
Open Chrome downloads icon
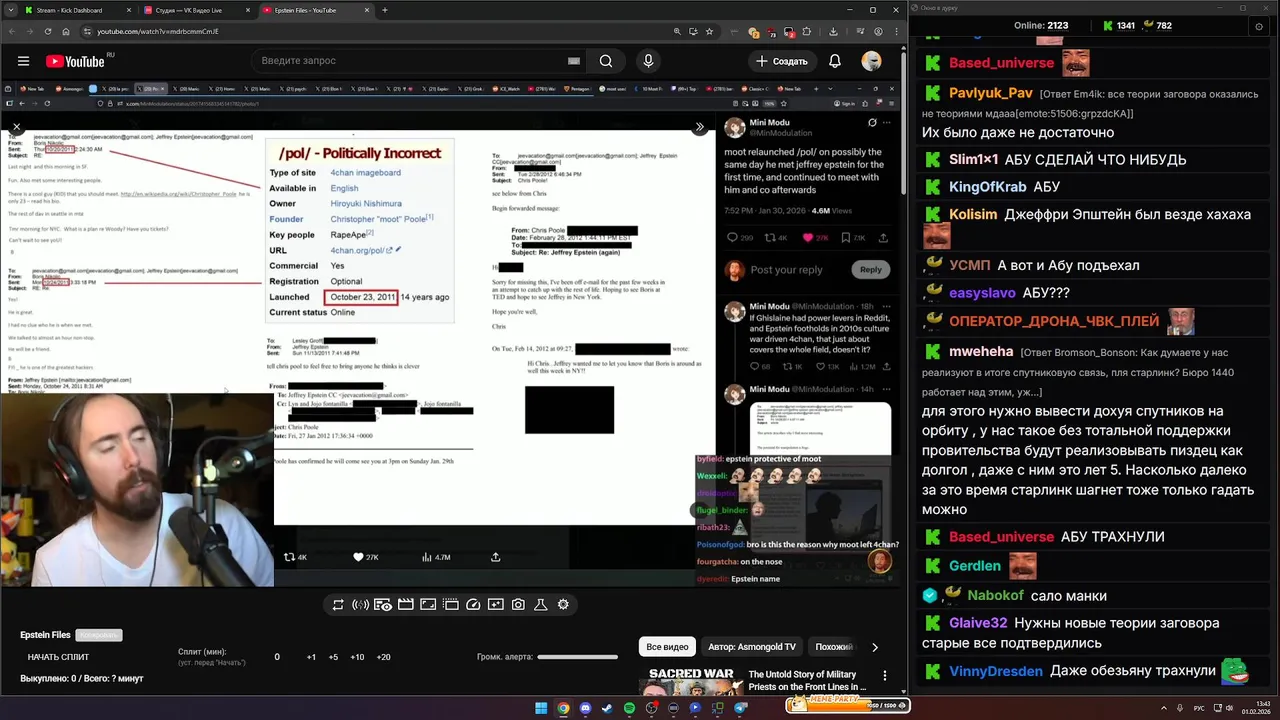[833, 31]
